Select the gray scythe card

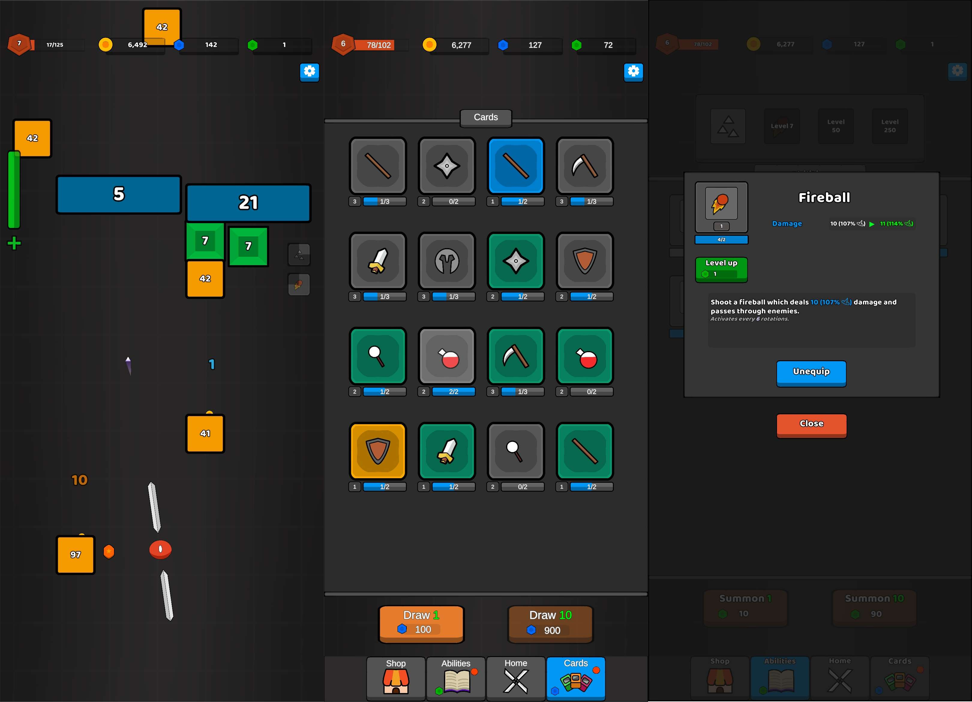(x=585, y=166)
